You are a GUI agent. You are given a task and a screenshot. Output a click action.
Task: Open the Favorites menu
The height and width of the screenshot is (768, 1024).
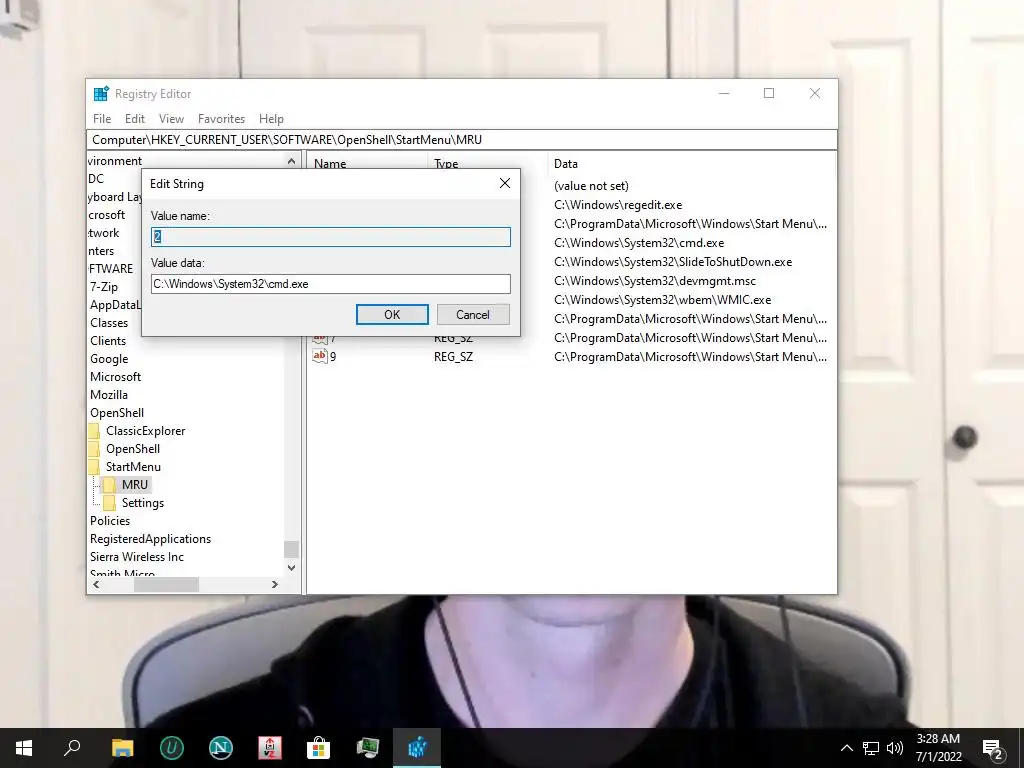click(x=221, y=119)
